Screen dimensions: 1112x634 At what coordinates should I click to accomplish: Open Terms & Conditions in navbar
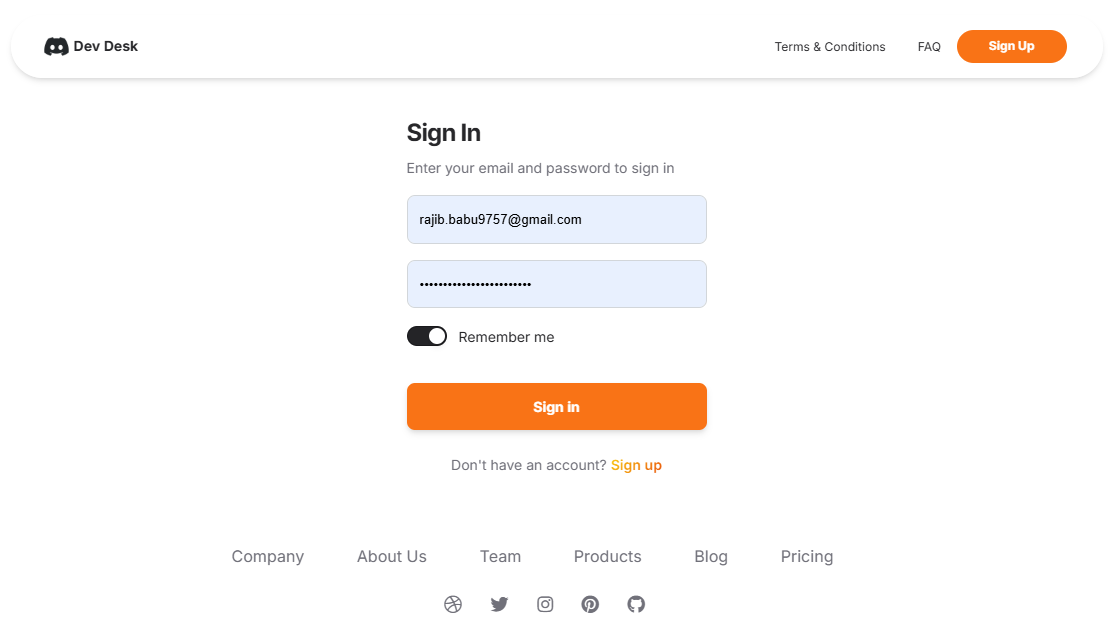(x=830, y=47)
